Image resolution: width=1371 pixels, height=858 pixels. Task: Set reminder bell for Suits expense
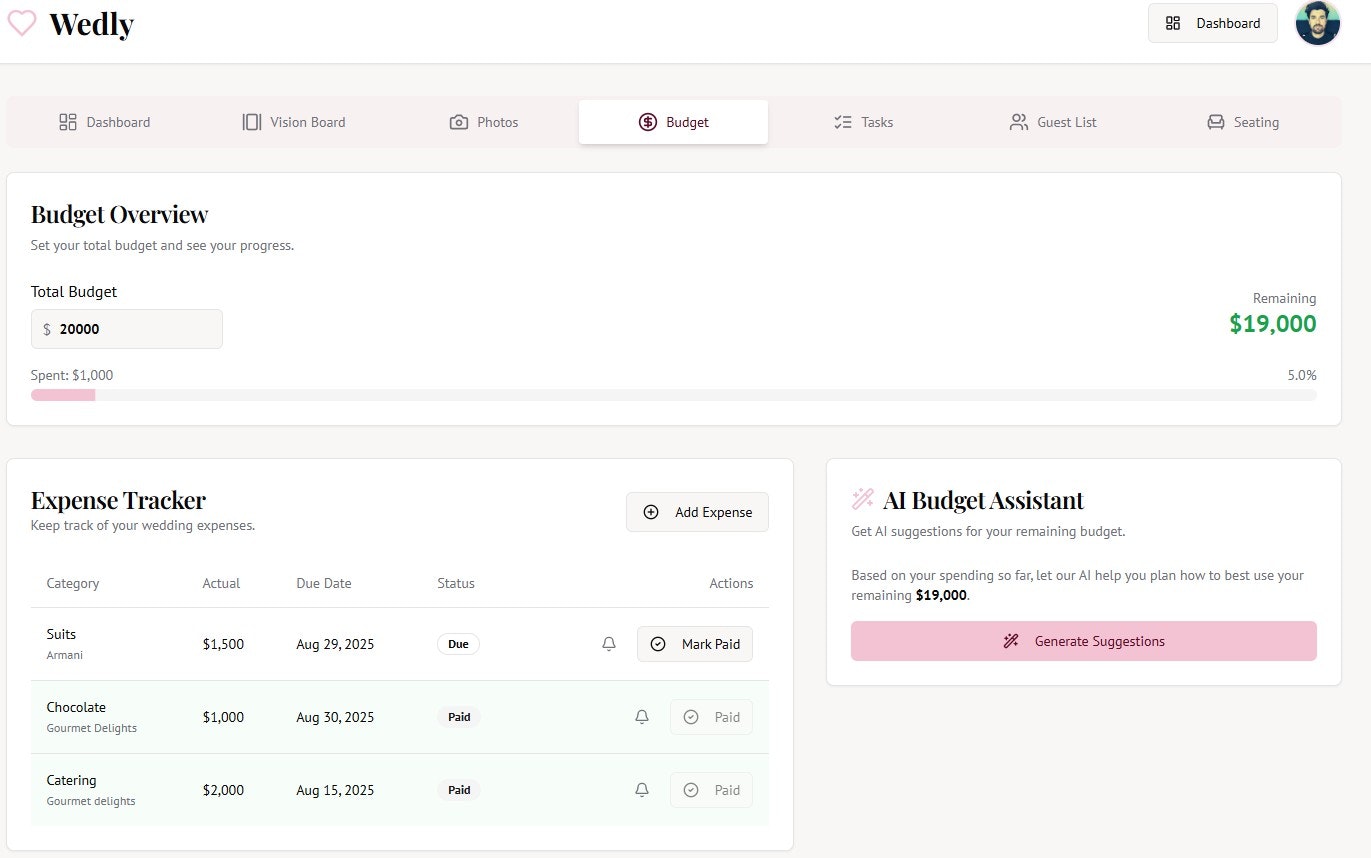pos(609,644)
